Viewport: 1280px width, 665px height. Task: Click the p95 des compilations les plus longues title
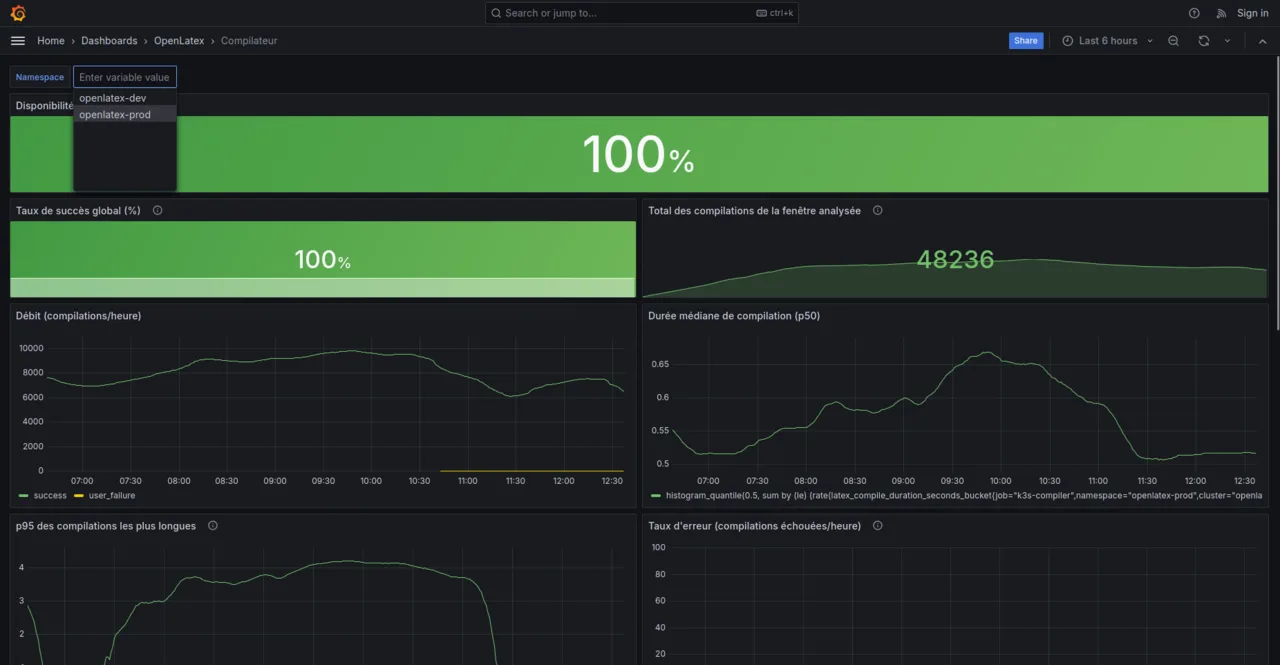(106, 526)
